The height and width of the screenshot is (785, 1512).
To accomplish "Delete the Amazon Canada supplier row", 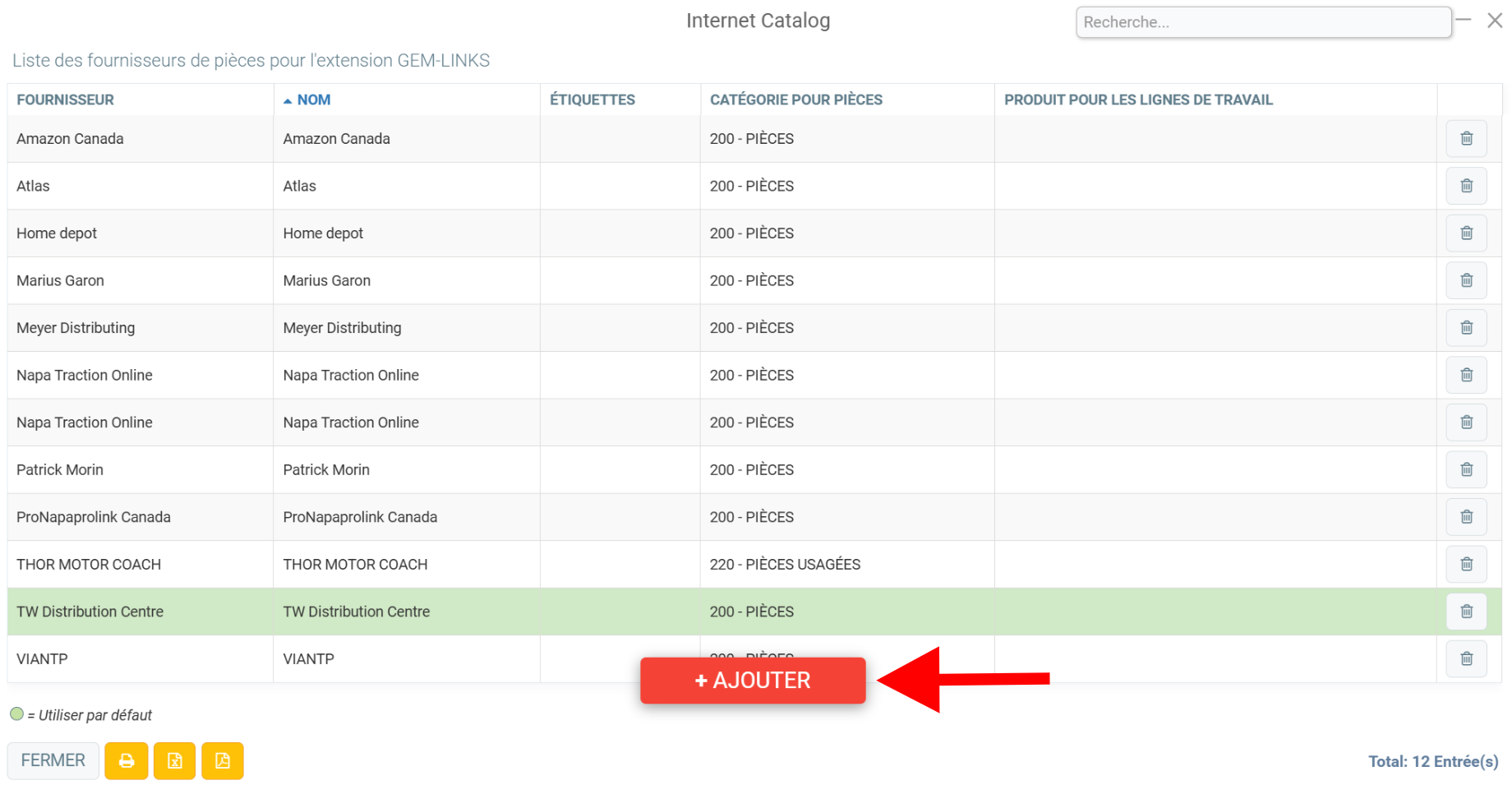I will [1466, 138].
